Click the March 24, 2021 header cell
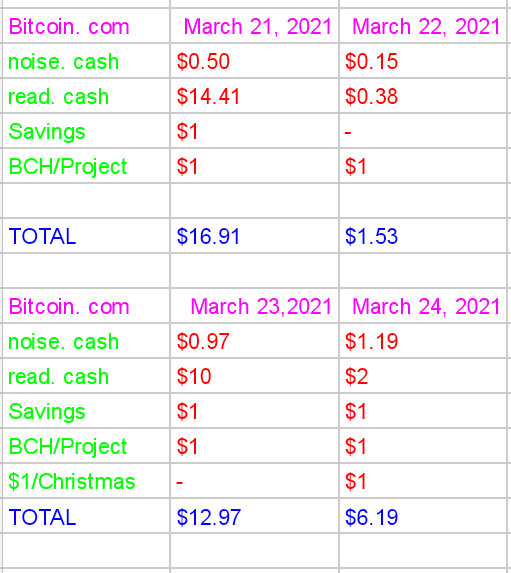 click(x=423, y=306)
